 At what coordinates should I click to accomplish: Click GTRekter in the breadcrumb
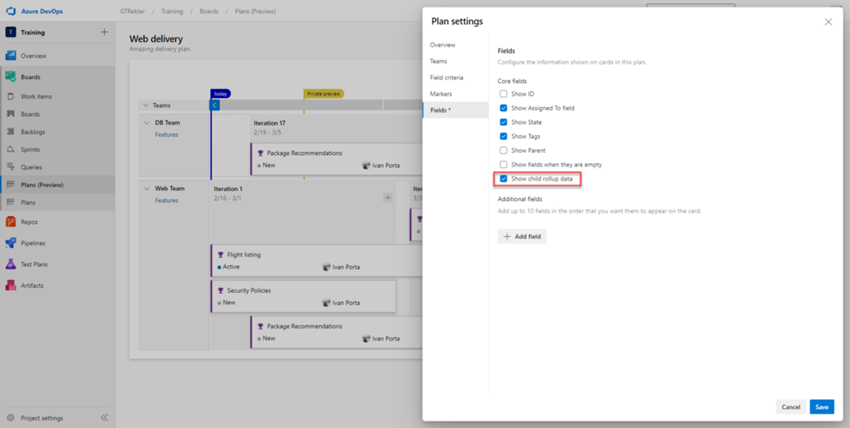[131, 11]
